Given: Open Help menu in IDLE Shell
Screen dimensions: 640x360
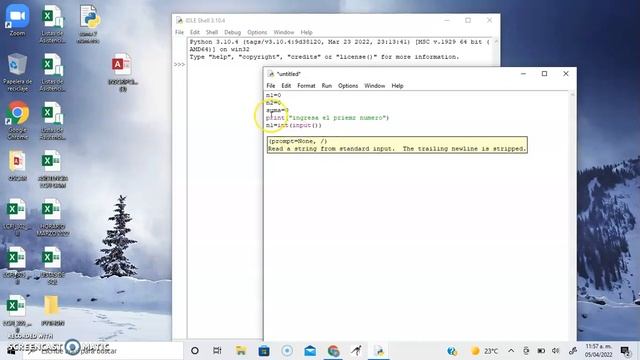Looking at the screenshot, I should click(306, 32).
